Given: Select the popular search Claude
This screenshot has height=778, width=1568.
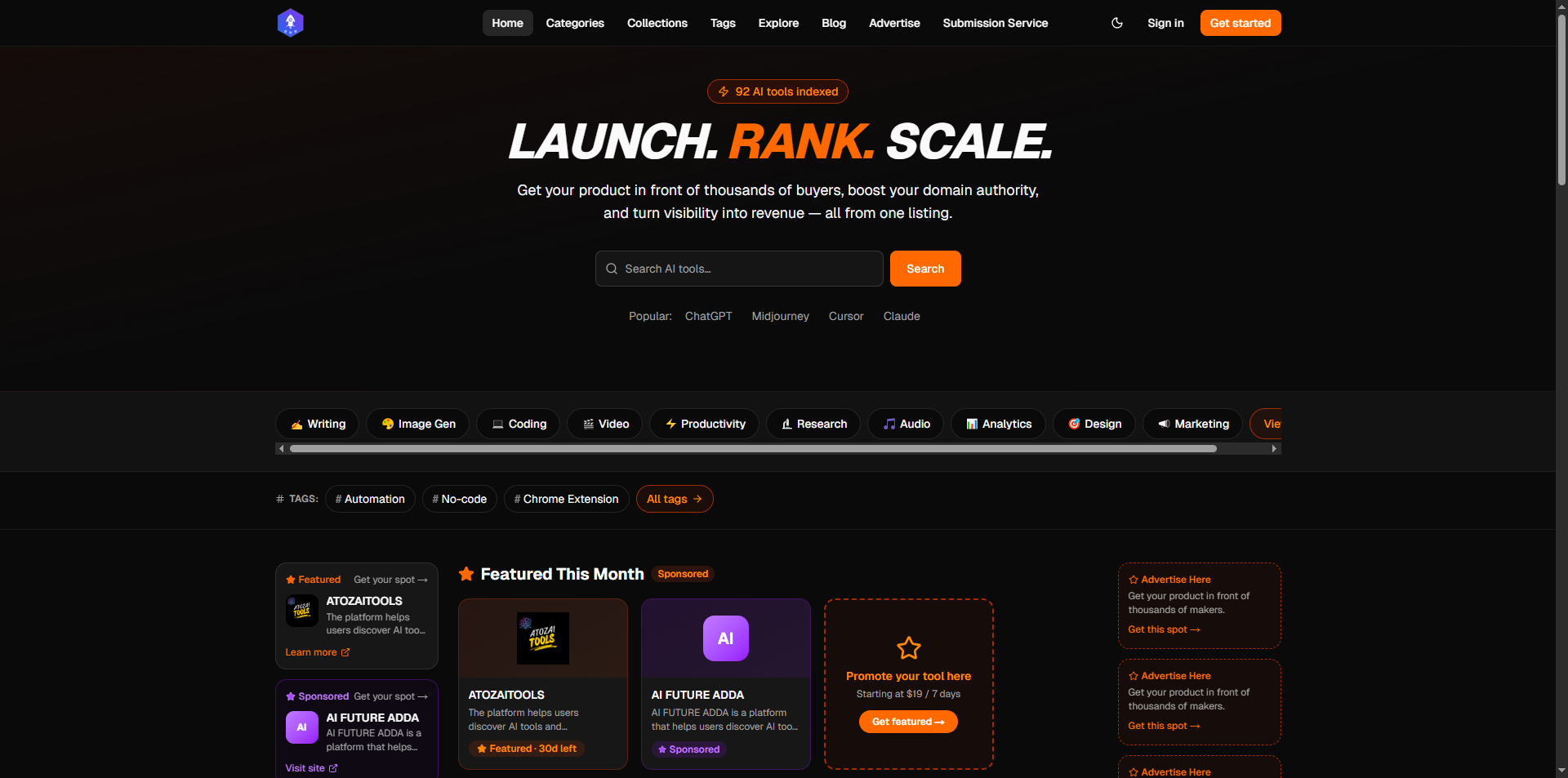Looking at the screenshot, I should 902,316.
